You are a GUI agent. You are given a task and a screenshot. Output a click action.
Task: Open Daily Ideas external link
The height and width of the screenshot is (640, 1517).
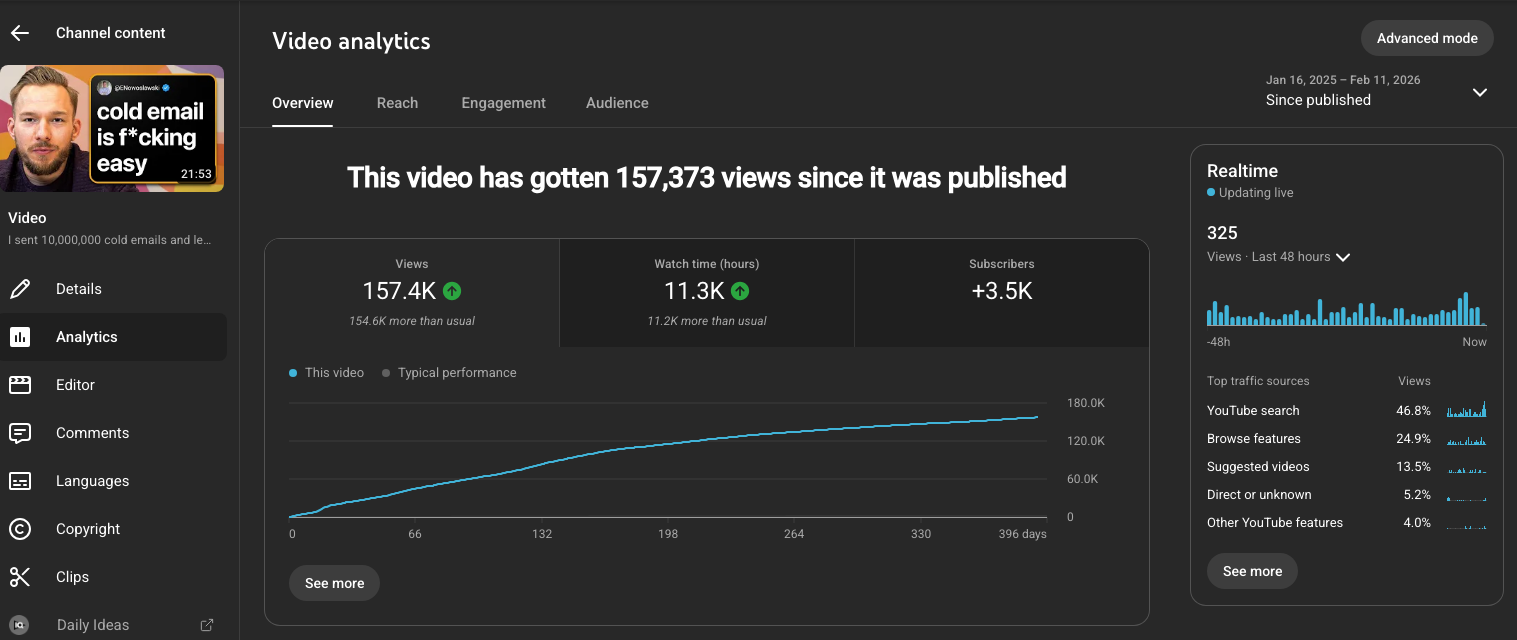pyautogui.click(x=206, y=624)
